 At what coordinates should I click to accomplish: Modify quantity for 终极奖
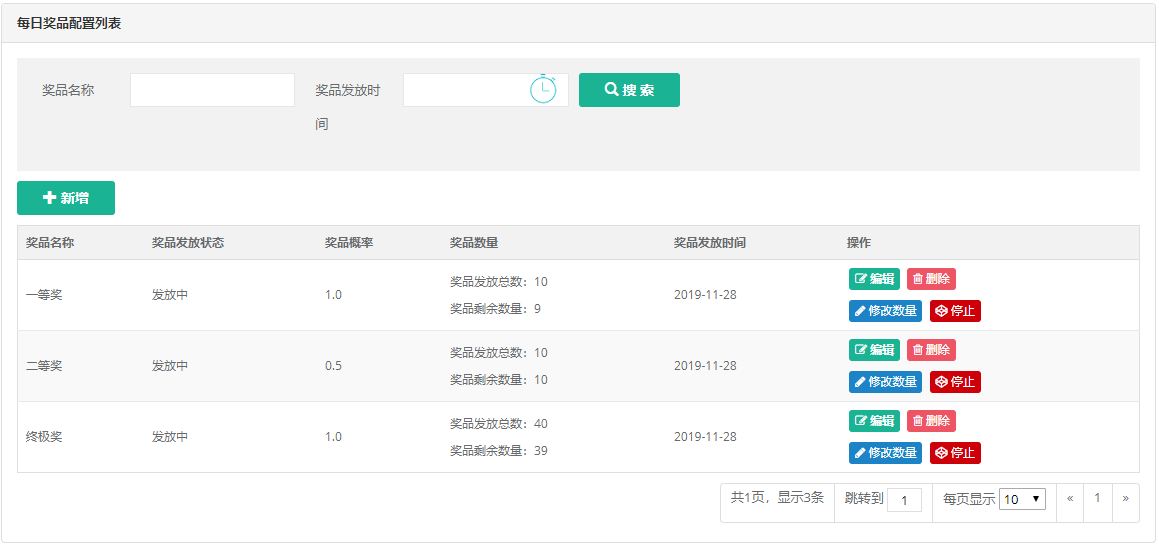886,453
